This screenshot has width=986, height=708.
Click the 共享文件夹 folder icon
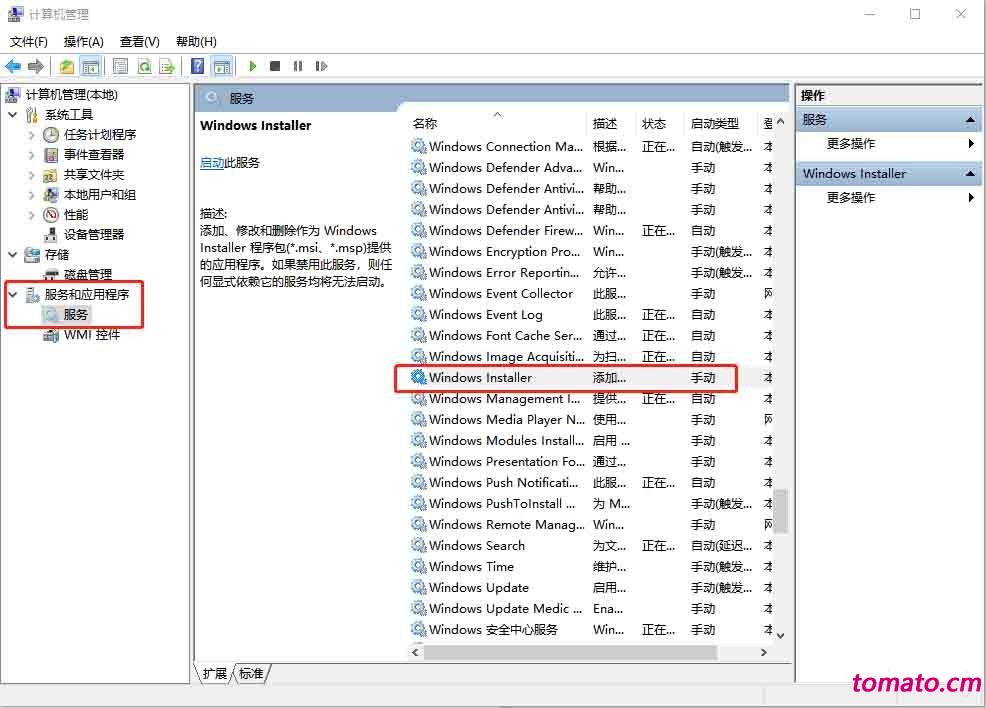click(50, 175)
